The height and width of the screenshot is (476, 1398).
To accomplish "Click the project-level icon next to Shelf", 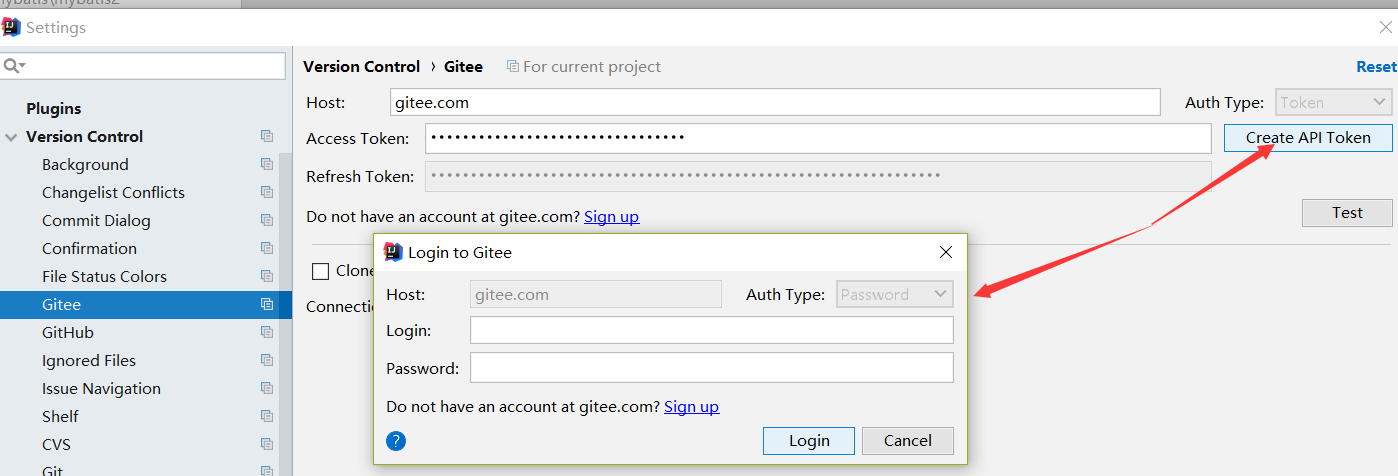I will (267, 416).
